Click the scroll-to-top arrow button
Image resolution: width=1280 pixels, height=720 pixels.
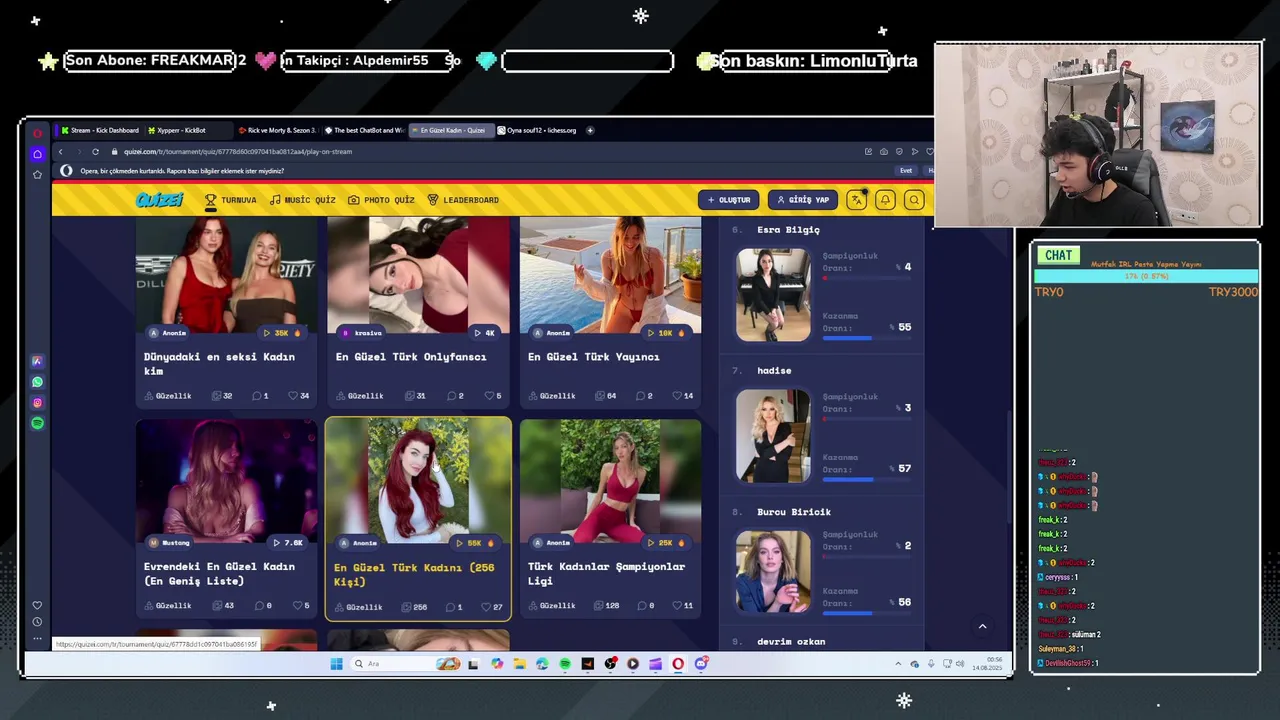(982, 626)
